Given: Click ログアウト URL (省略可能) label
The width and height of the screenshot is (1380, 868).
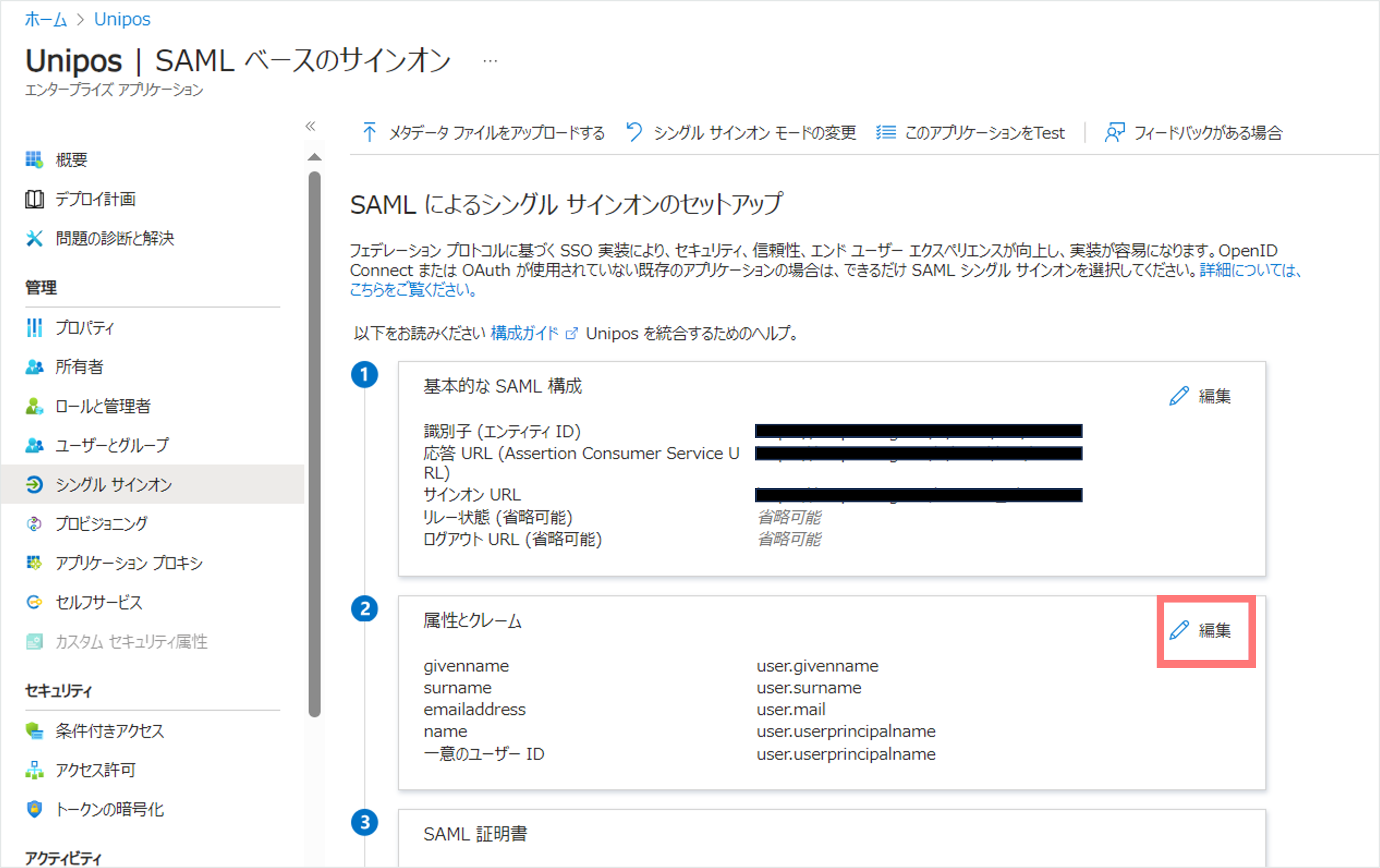Looking at the screenshot, I should tap(512, 539).
